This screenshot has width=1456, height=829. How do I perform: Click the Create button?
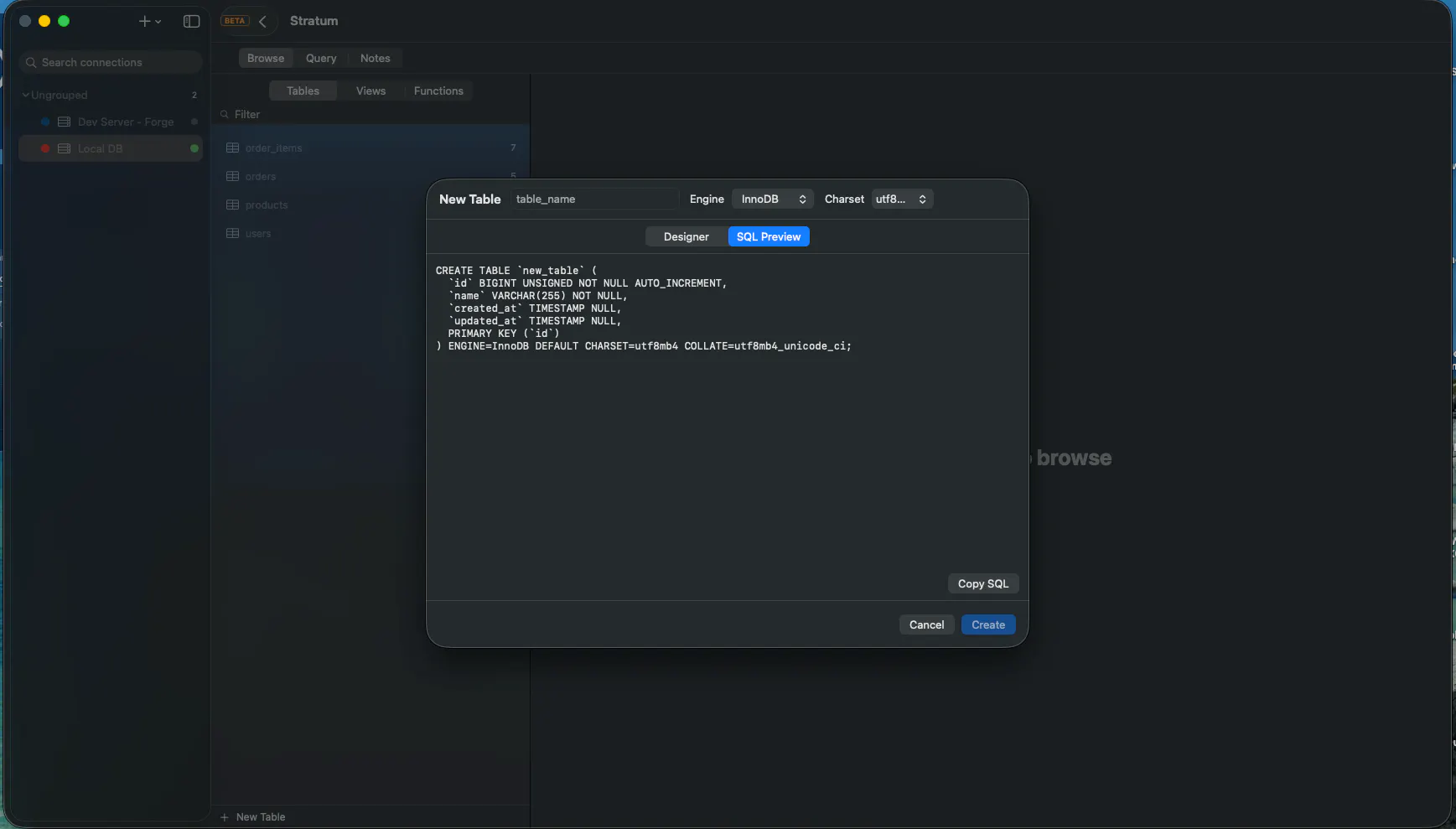988,625
